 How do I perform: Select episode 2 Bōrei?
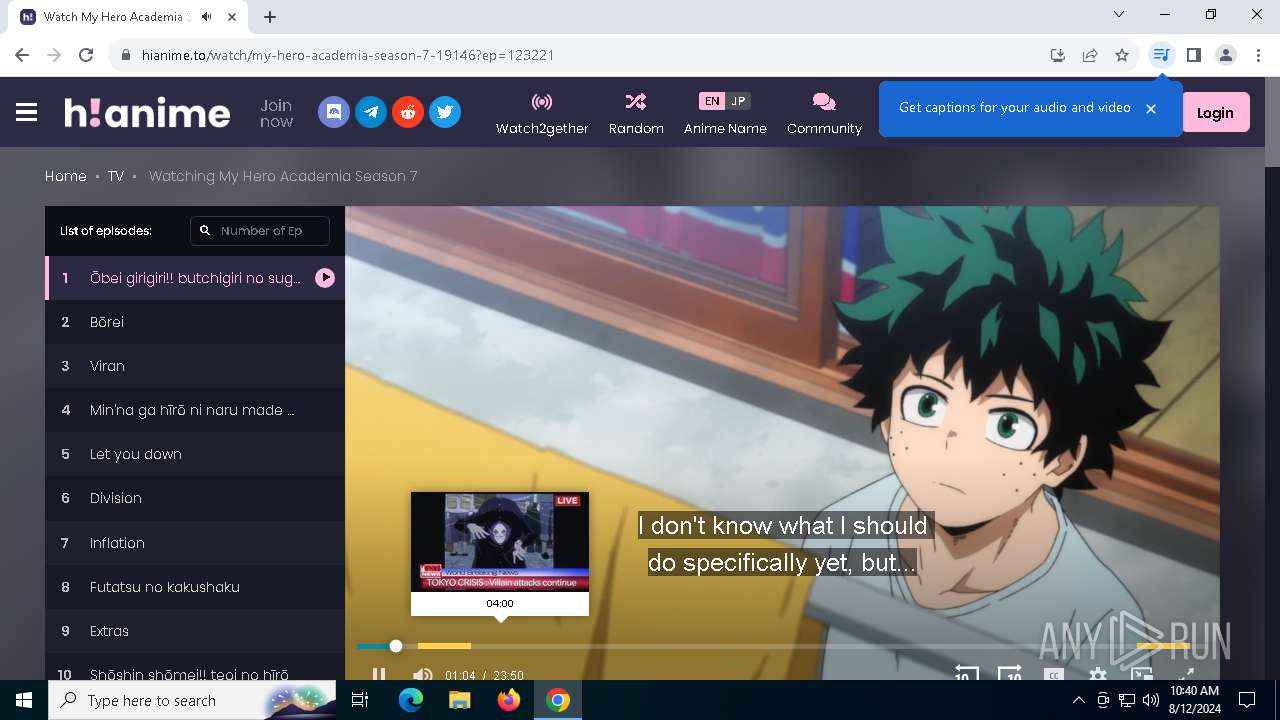(195, 322)
